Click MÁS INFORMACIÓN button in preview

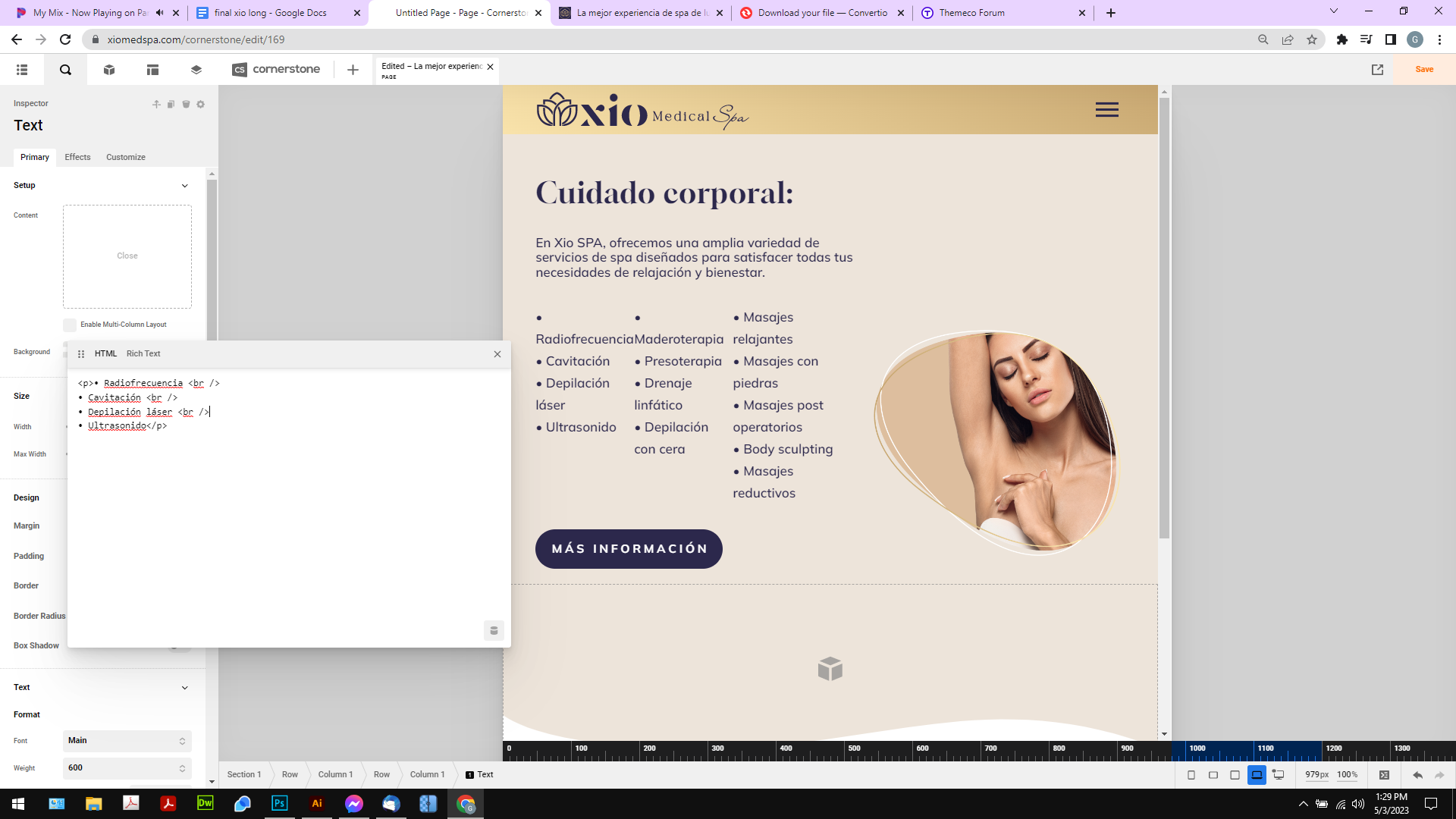pos(629,549)
